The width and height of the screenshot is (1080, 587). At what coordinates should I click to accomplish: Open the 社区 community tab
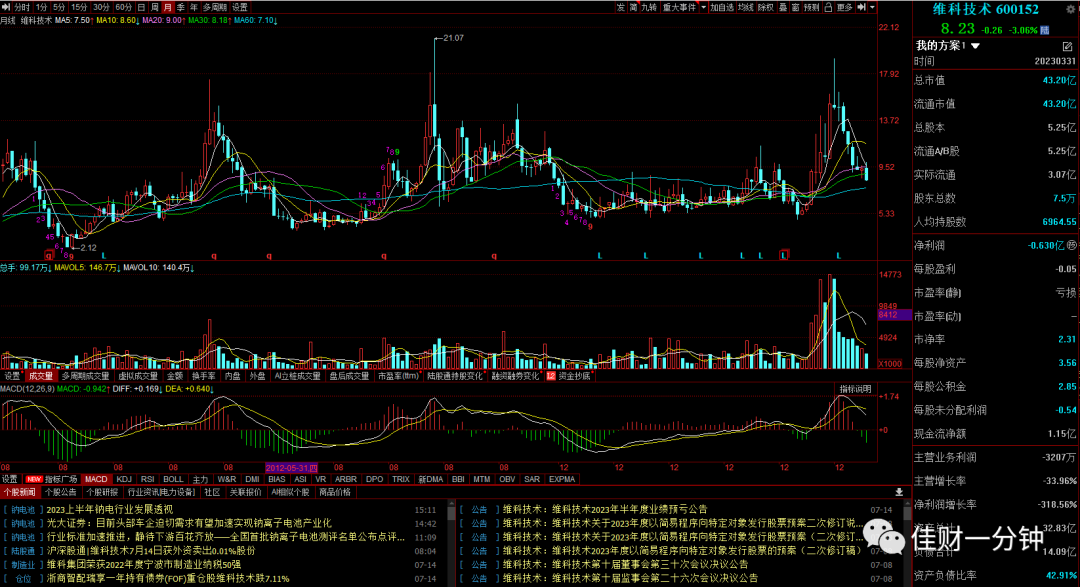[x=212, y=492]
